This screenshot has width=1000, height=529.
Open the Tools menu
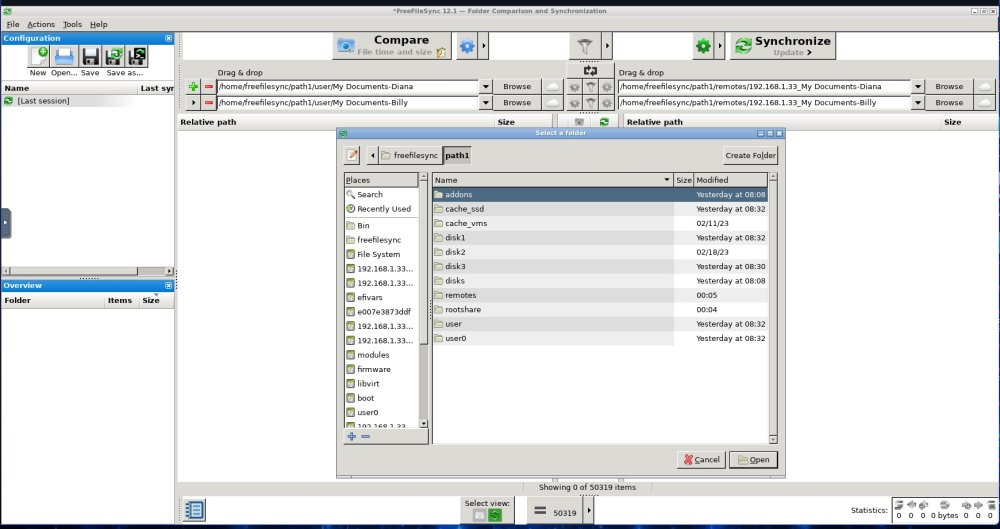point(72,24)
